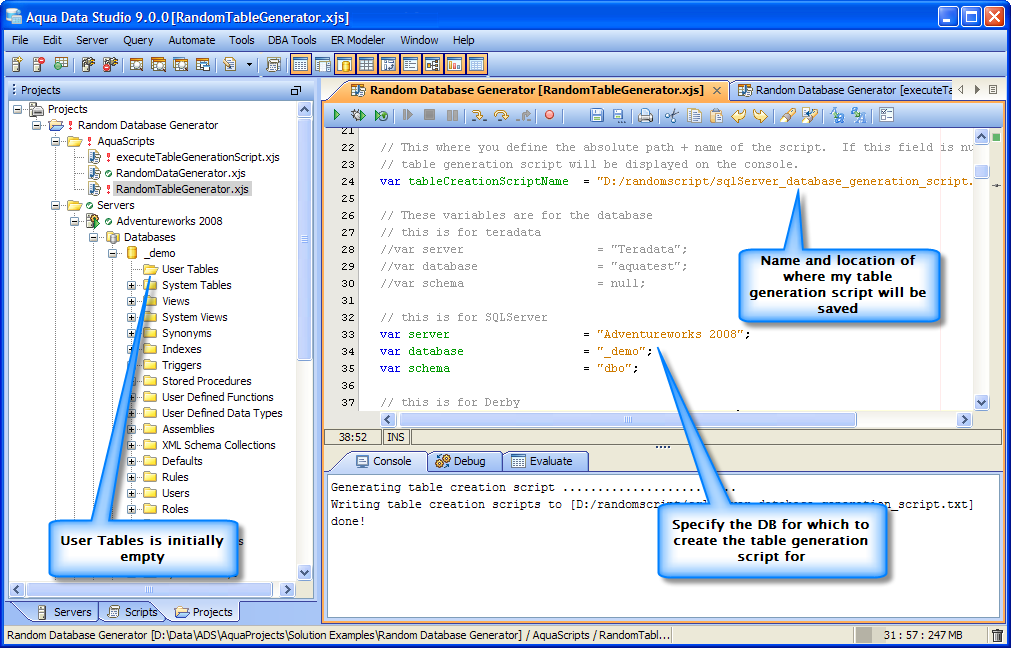Collapse the AquaScripts folder

pos(56,141)
